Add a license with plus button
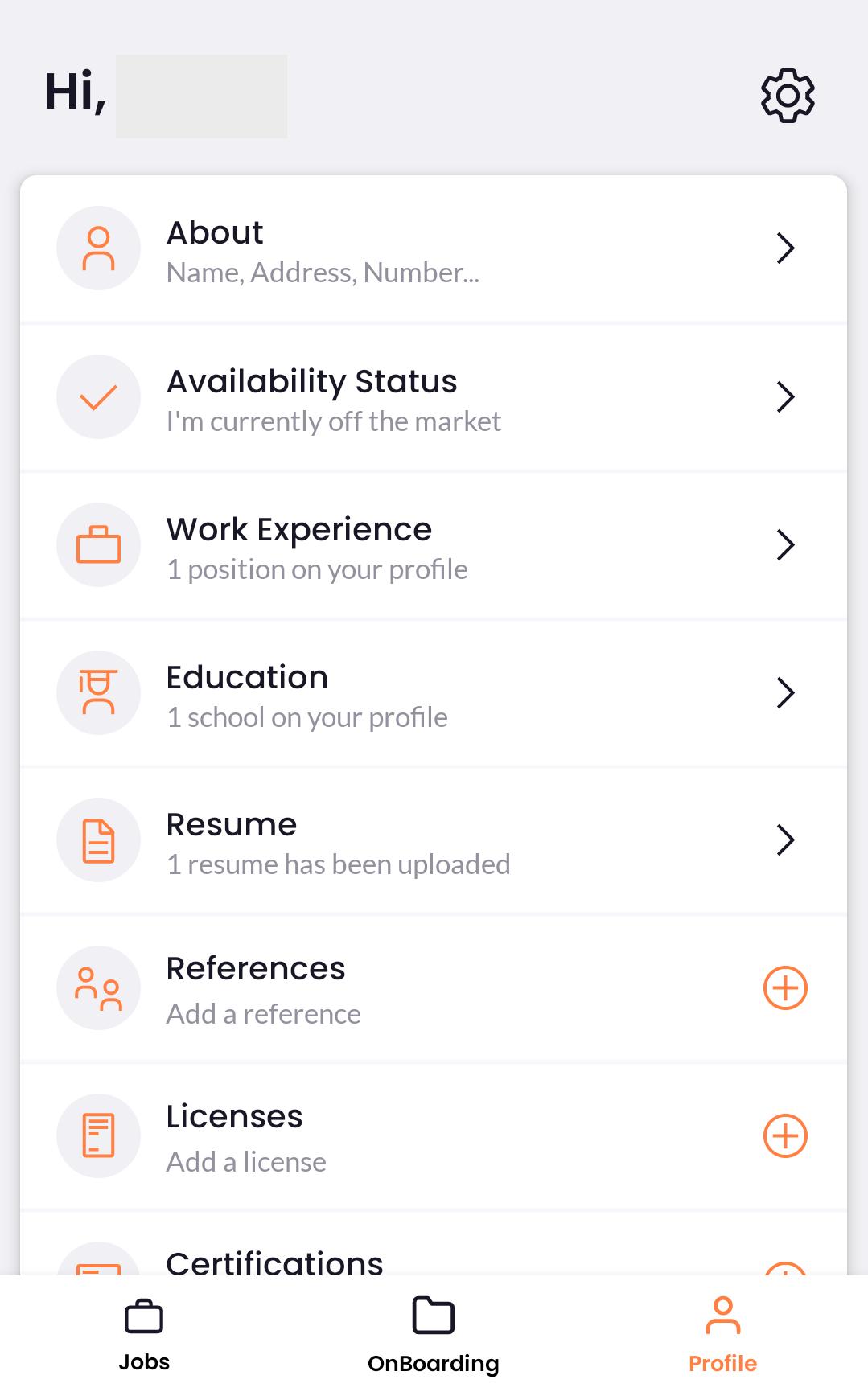This screenshot has width=868, height=1400. [785, 1136]
